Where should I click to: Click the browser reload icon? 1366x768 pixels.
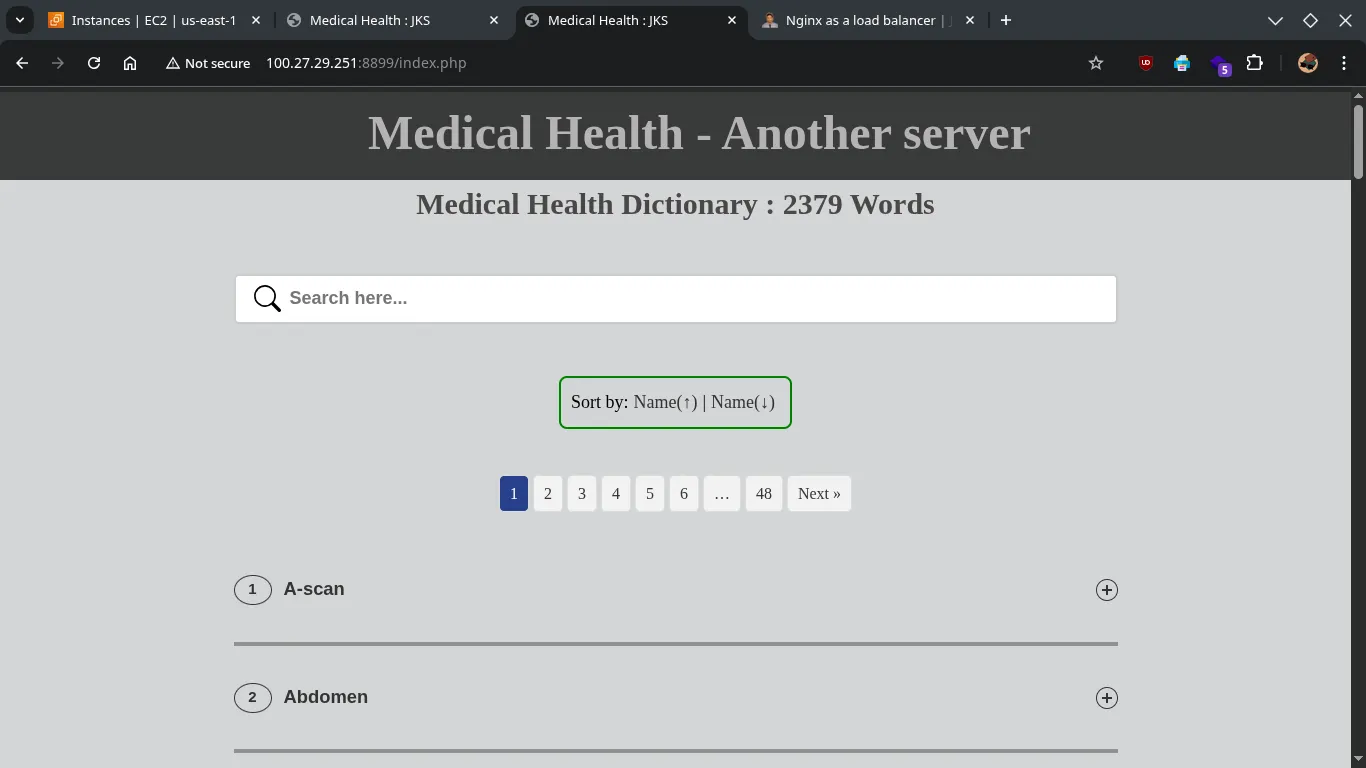(x=94, y=63)
